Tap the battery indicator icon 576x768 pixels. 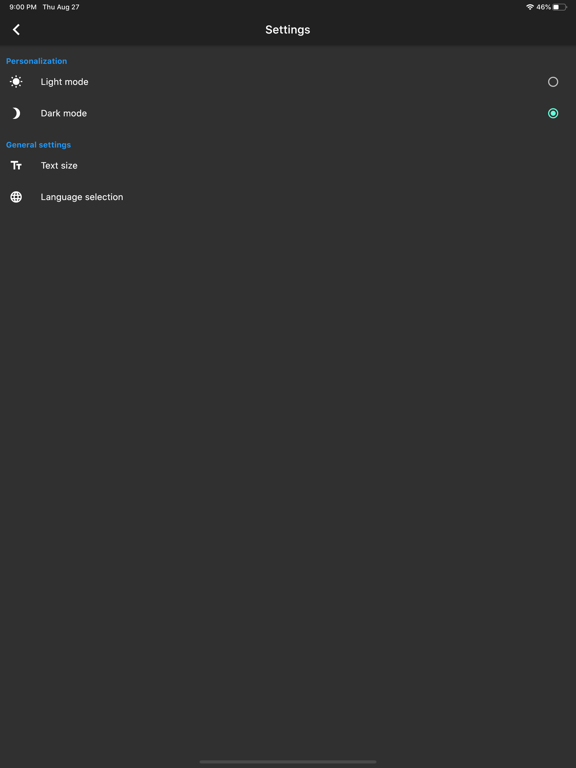pos(560,7)
